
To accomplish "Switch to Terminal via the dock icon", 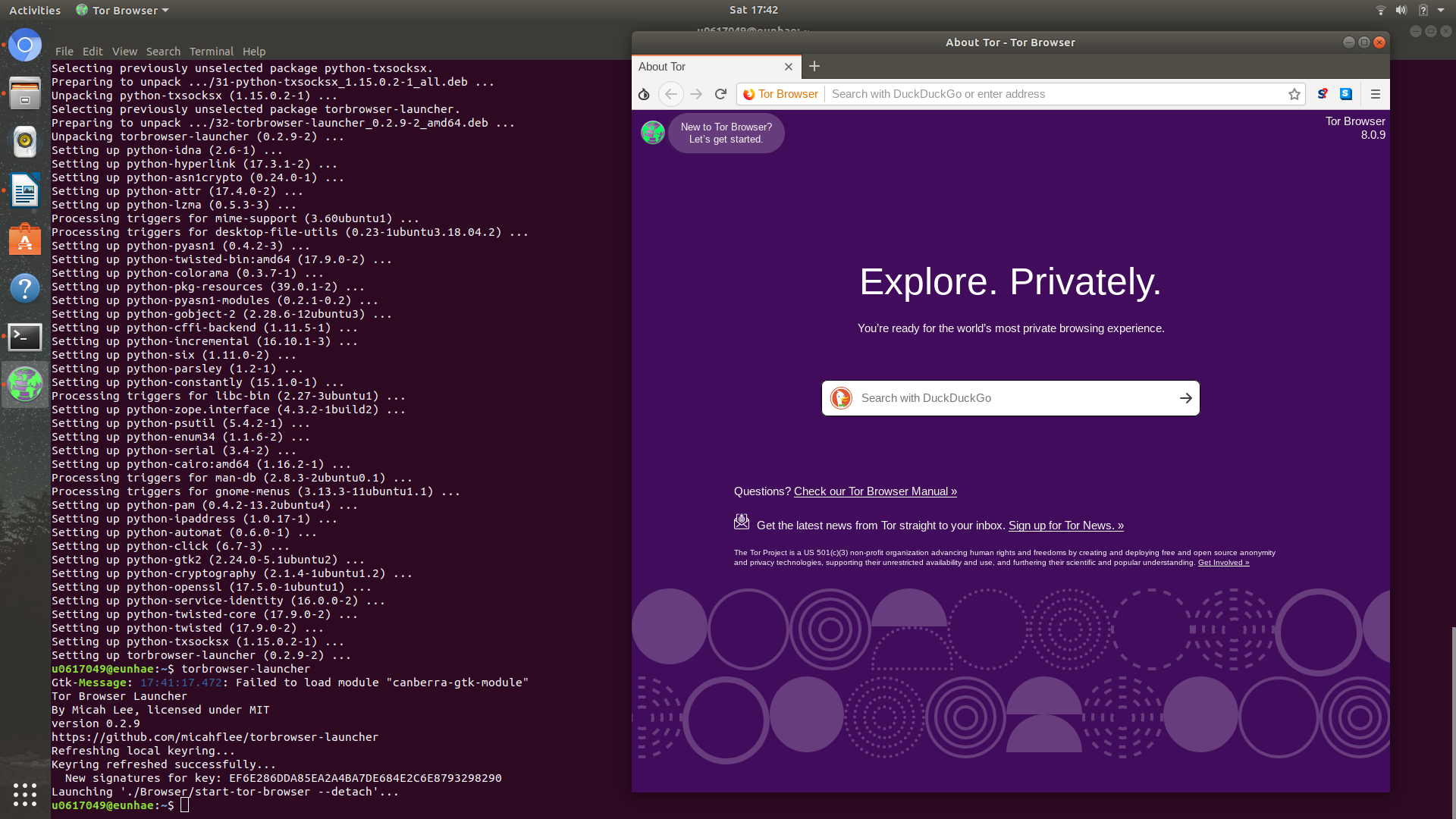I will click(x=25, y=336).
